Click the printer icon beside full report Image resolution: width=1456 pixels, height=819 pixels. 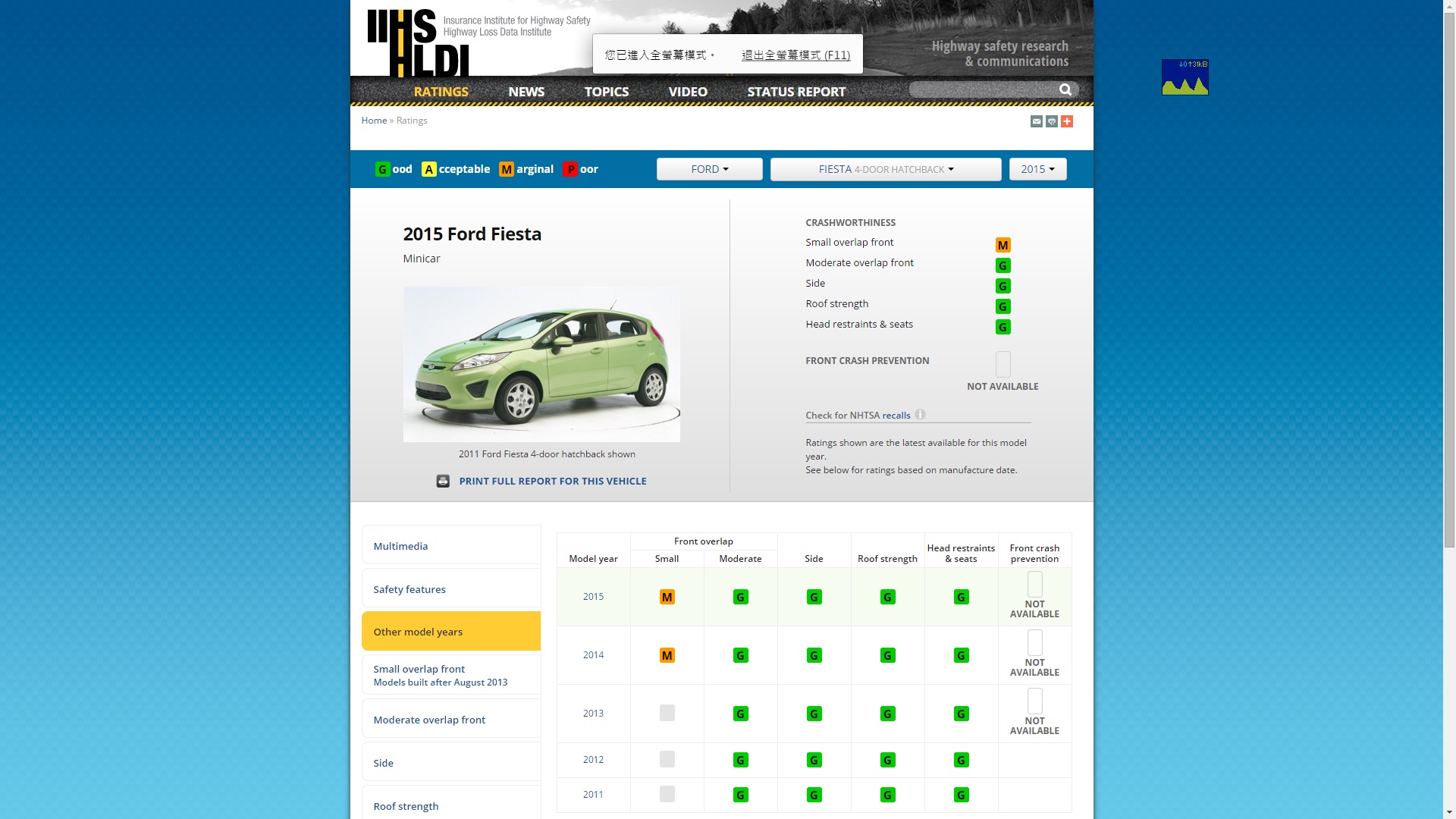tap(443, 481)
